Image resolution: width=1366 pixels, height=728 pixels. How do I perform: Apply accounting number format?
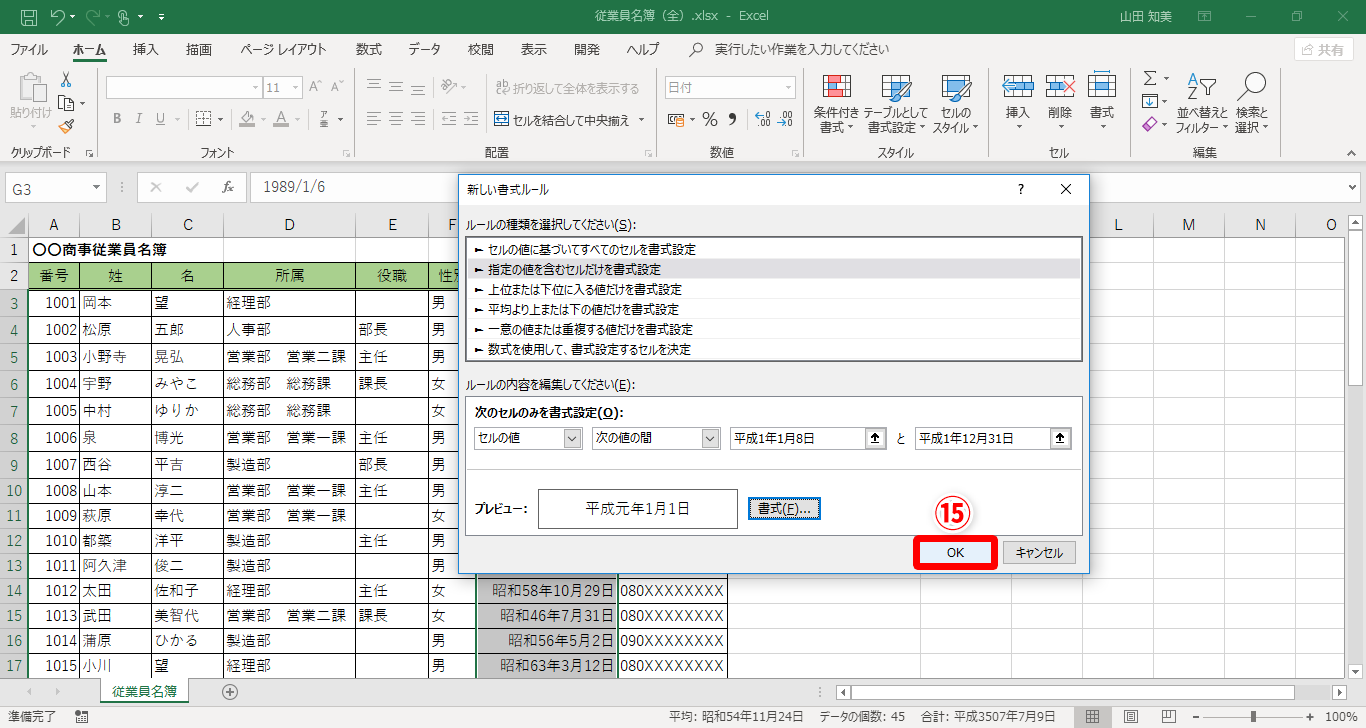pyautogui.click(x=675, y=120)
